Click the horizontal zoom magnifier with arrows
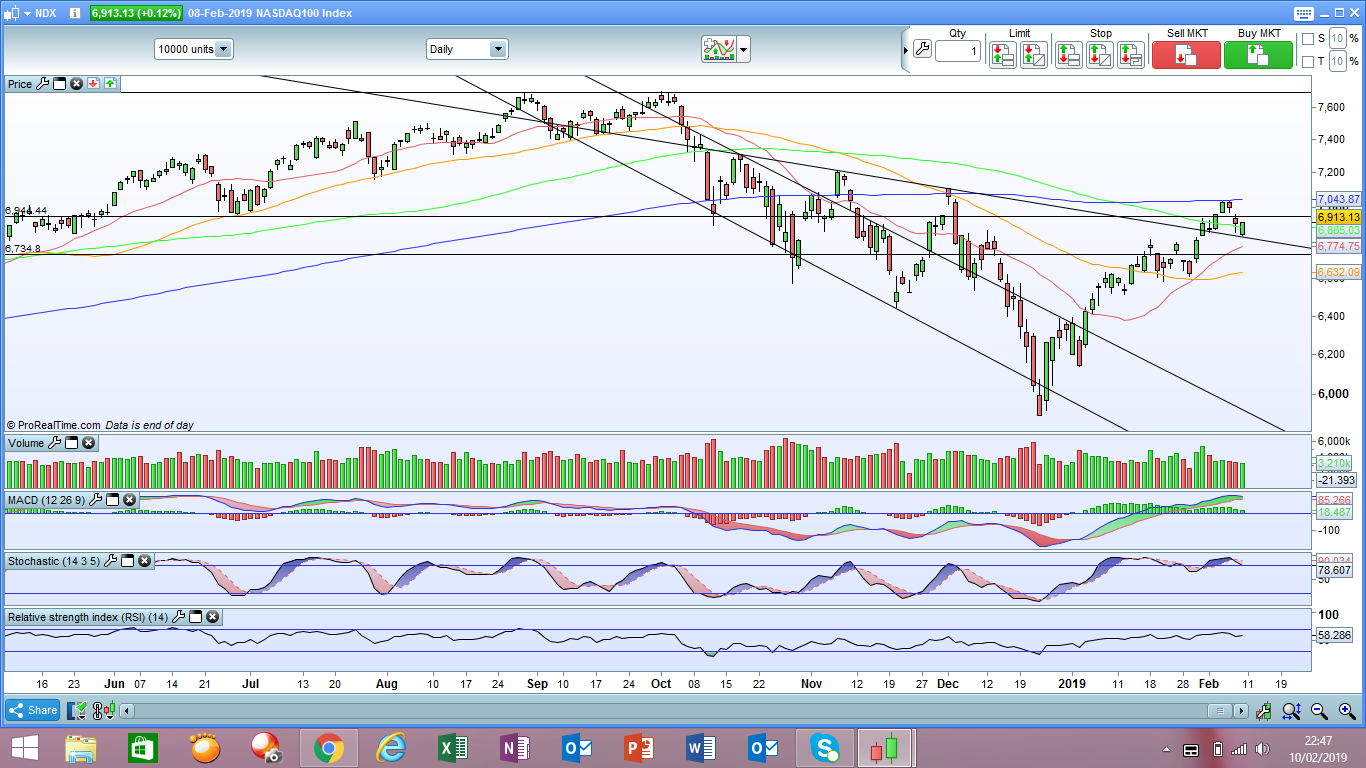The image size is (1366, 768). pyautogui.click(x=1292, y=711)
